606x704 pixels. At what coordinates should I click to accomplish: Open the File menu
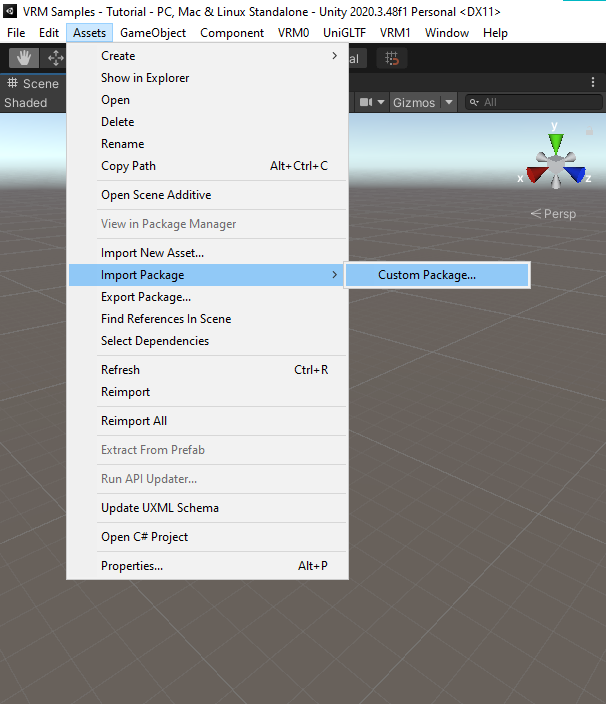pos(16,33)
